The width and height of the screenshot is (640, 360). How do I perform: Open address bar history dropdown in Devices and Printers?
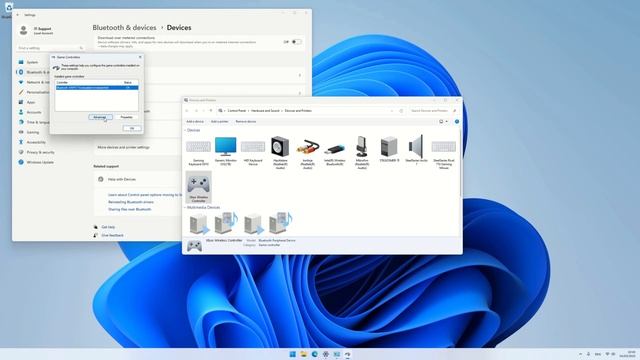pyautogui.click(x=392, y=111)
